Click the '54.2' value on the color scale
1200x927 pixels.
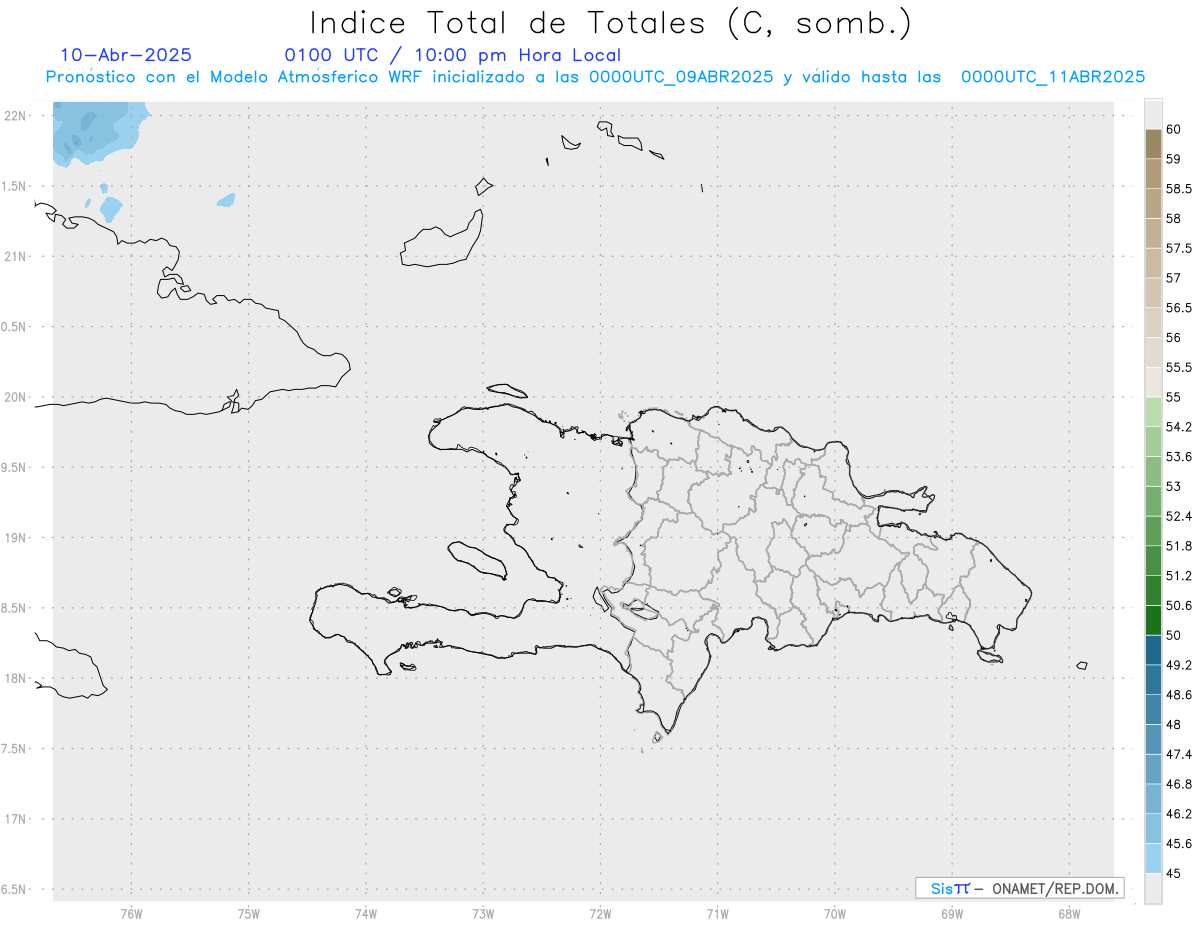coord(1178,427)
